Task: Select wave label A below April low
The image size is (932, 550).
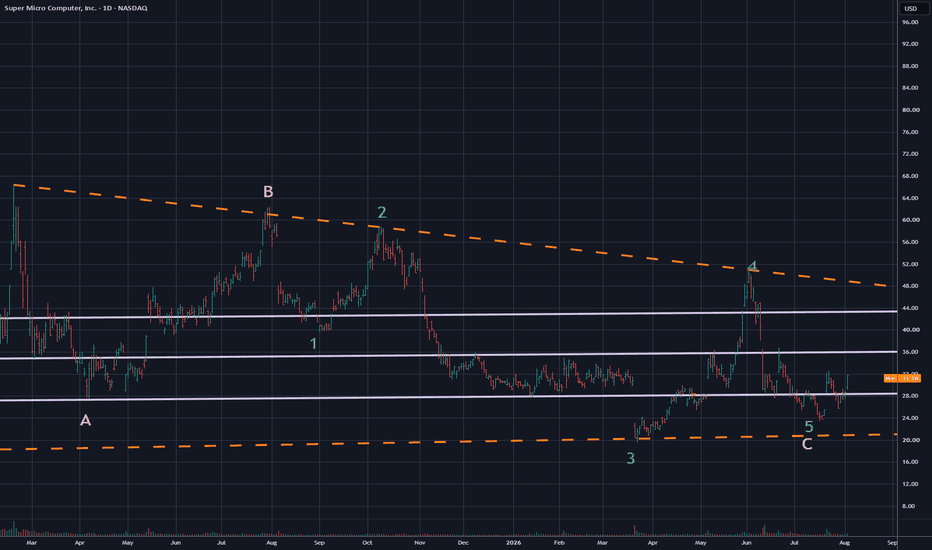Action: 86,420
